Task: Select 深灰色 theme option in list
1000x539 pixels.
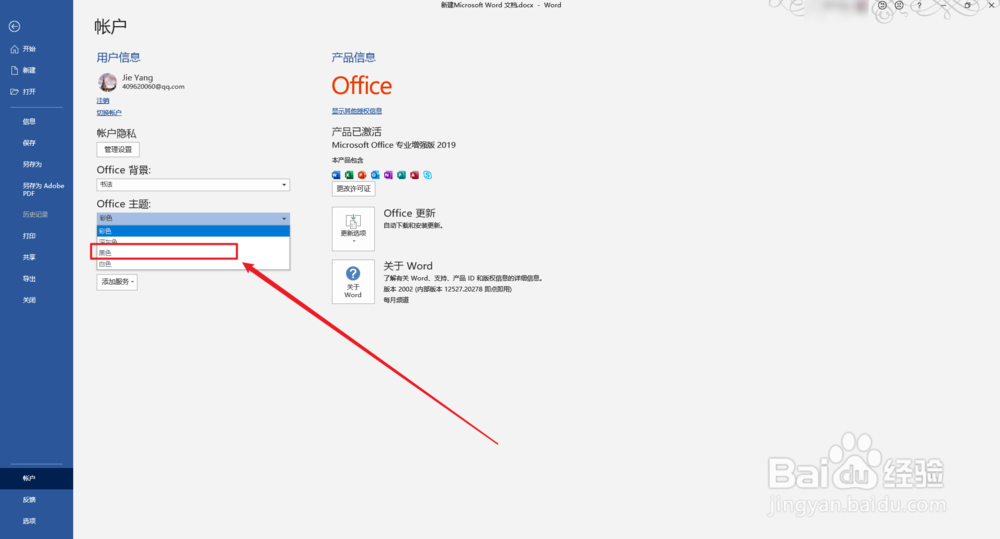Action: [x=193, y=242]
